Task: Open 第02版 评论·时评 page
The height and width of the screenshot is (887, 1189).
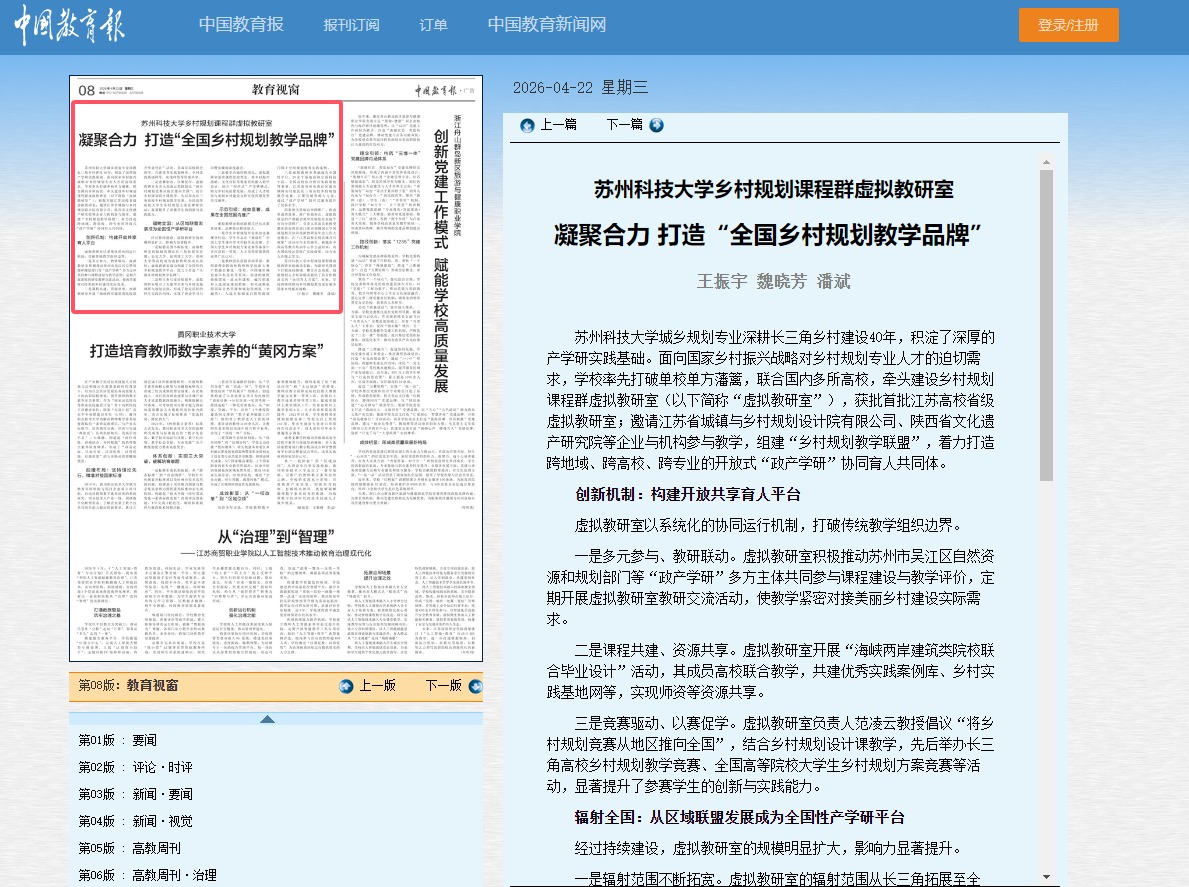Action: tap(136, 767)
